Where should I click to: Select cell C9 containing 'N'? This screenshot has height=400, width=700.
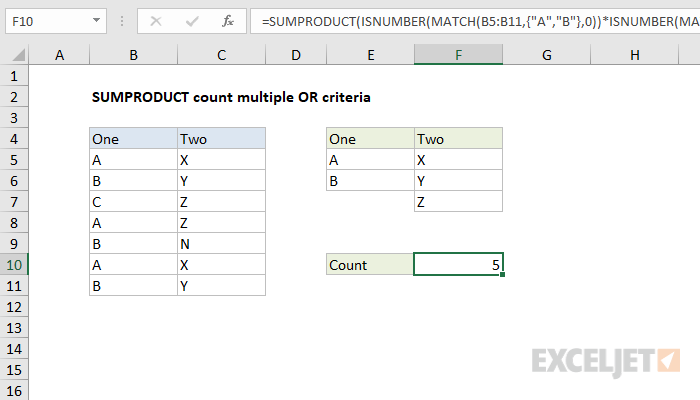pyautogui.click(x=221, y=244)
